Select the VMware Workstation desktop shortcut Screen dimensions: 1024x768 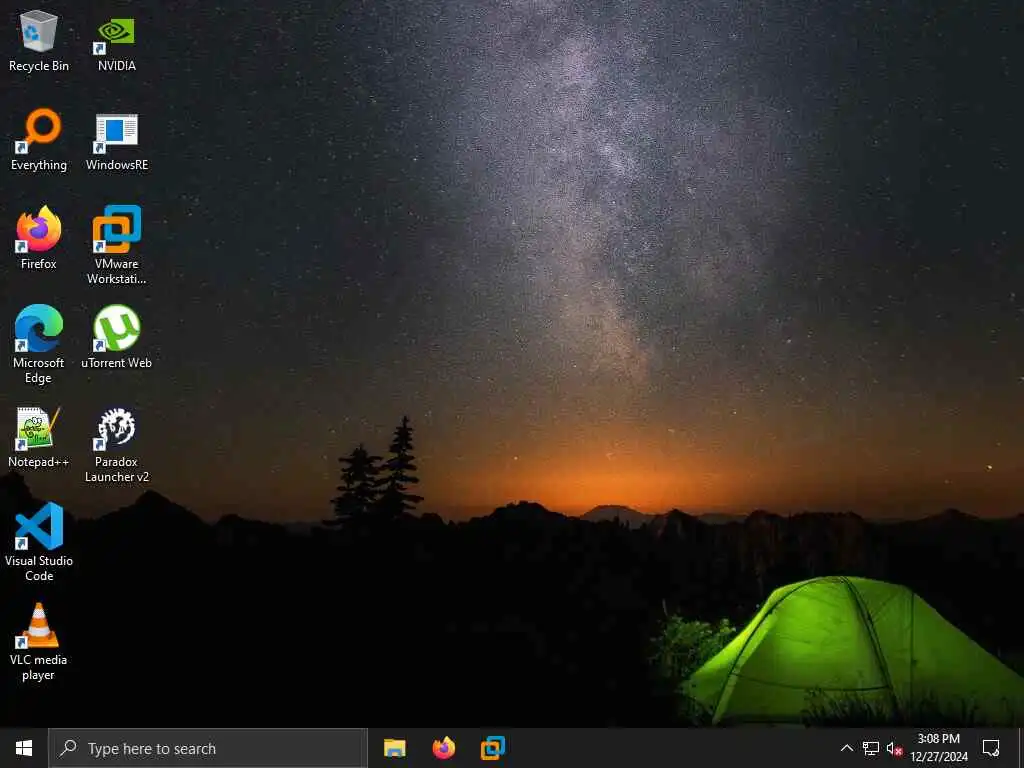tap(116, 246)
